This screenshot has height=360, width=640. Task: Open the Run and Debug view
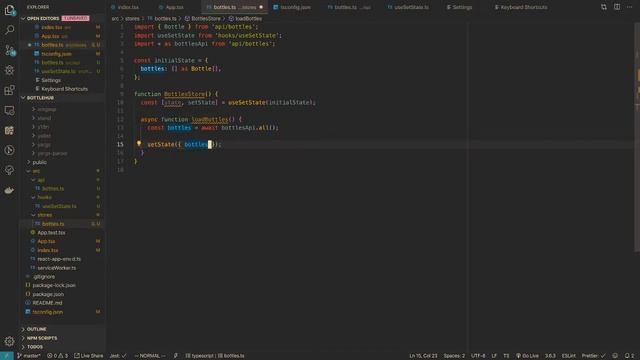(9, 70)
